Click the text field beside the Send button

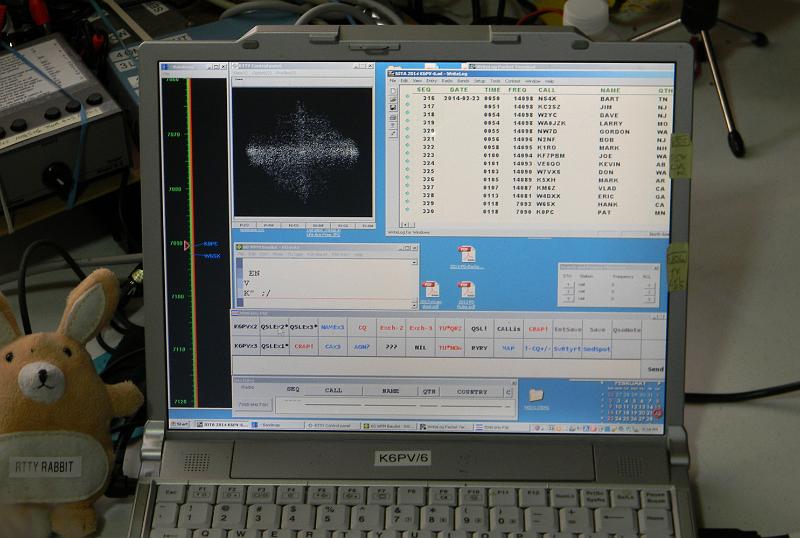coord(437,367)
